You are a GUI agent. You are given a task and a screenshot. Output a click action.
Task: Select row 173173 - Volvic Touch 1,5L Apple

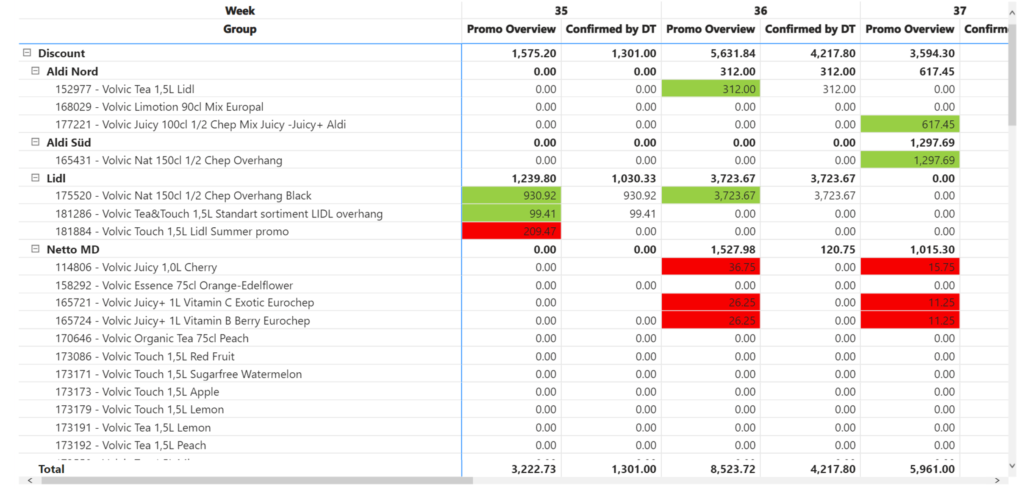[x=240, y=392]
